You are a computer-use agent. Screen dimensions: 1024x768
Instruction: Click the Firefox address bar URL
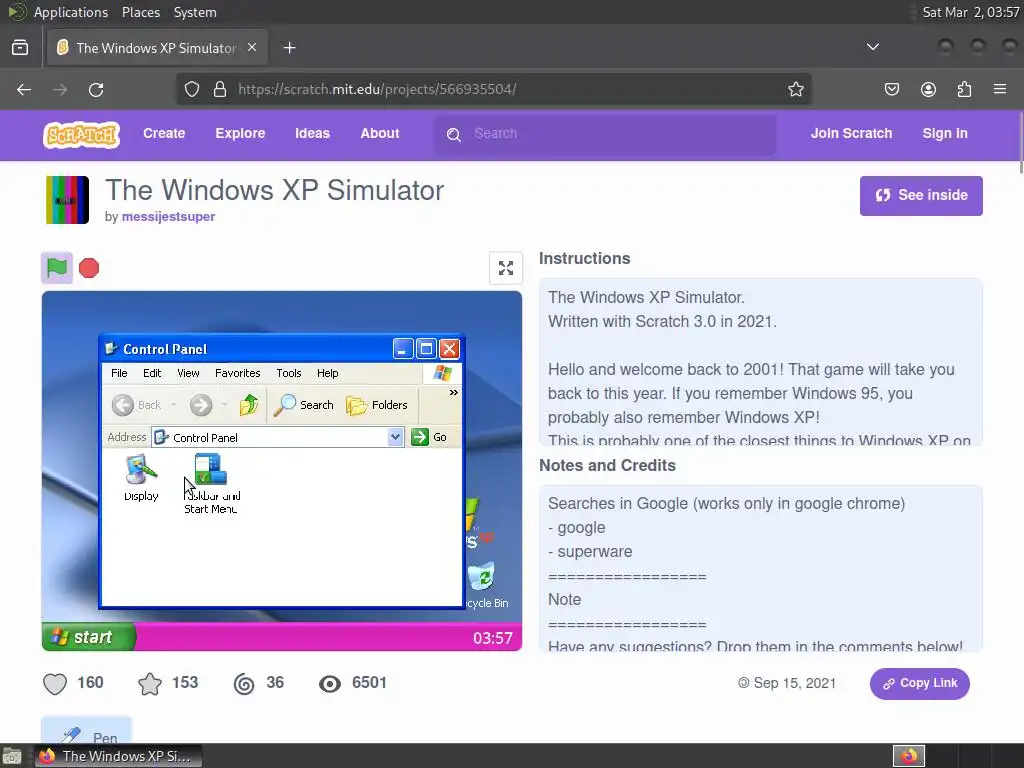[x=377, y=89]
